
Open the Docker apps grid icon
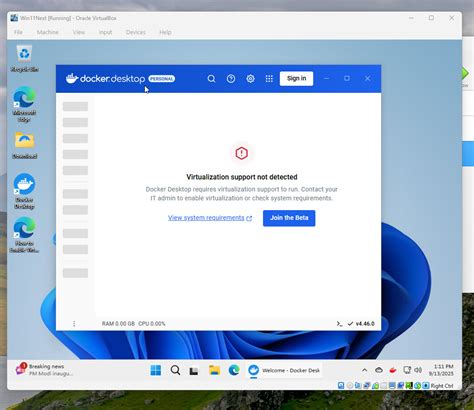coord(269,79)
